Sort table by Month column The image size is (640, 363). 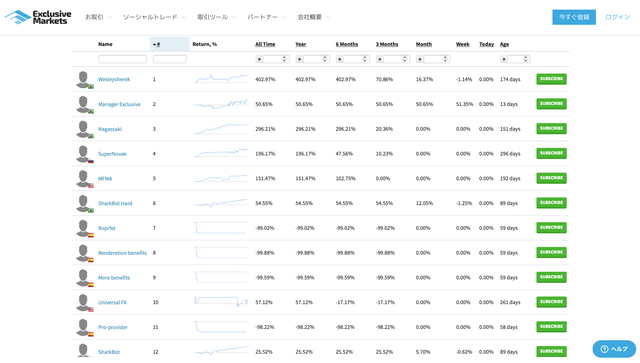[424, 44]
